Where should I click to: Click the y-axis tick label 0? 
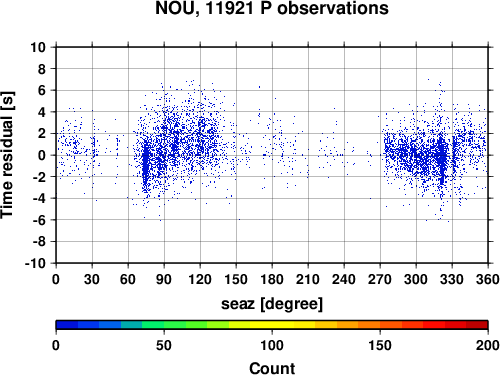tap(42, 155)
